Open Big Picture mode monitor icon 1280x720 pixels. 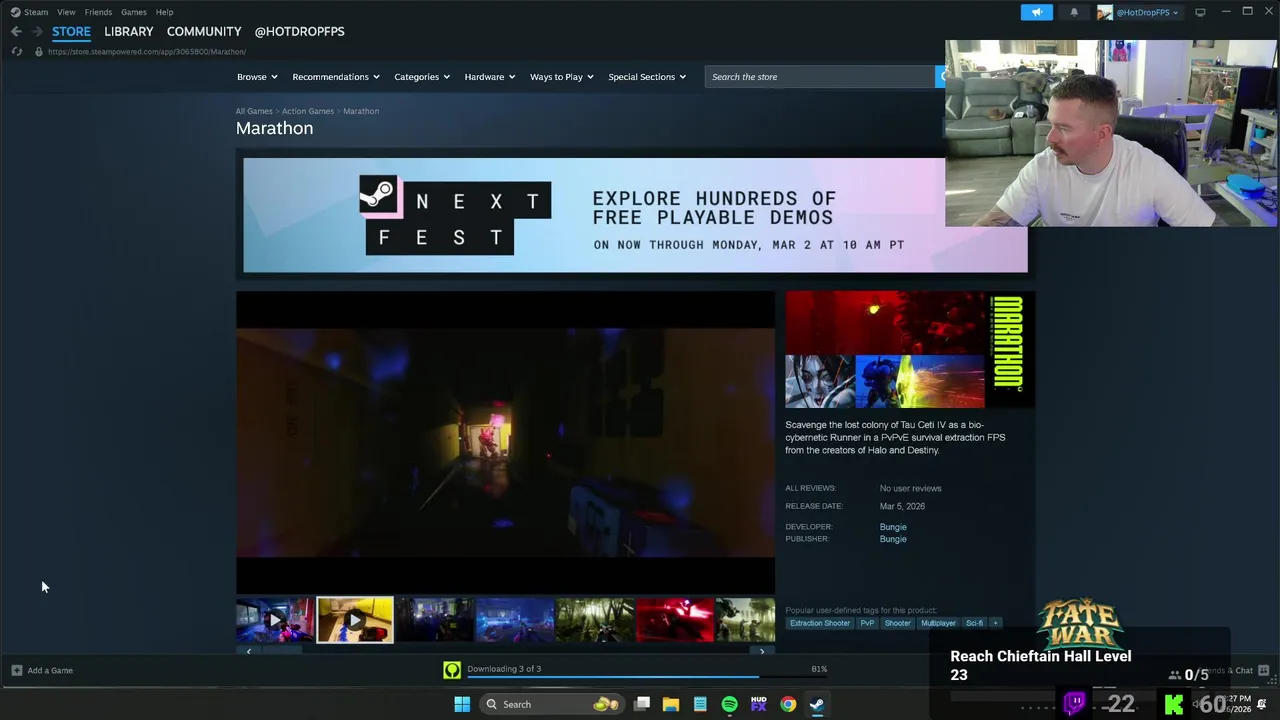click(x=1200, y=12)
